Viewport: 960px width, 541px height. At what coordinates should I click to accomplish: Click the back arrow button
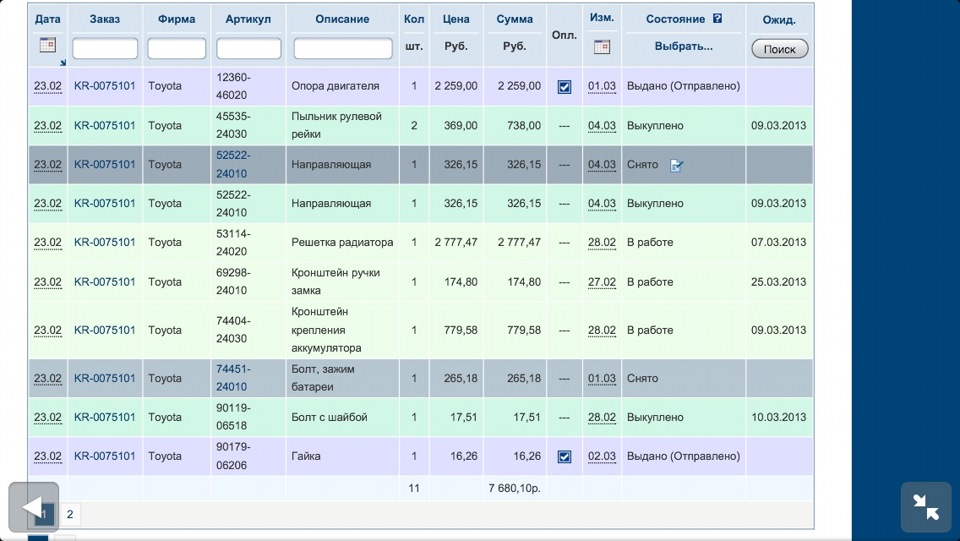tap(34, 507)
